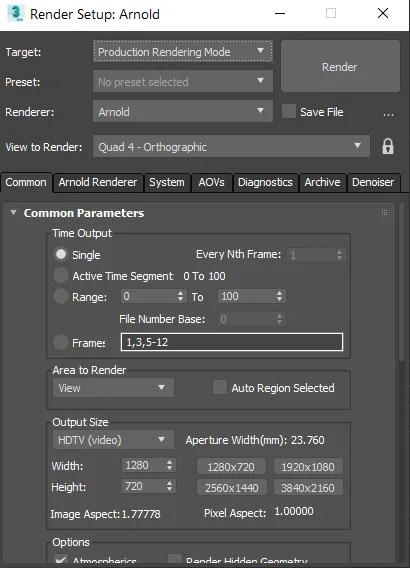This screenshot has width=410, height=568.
Task: Apply the 2560x1440 resolution preset
Action: (x=232, y=488)
